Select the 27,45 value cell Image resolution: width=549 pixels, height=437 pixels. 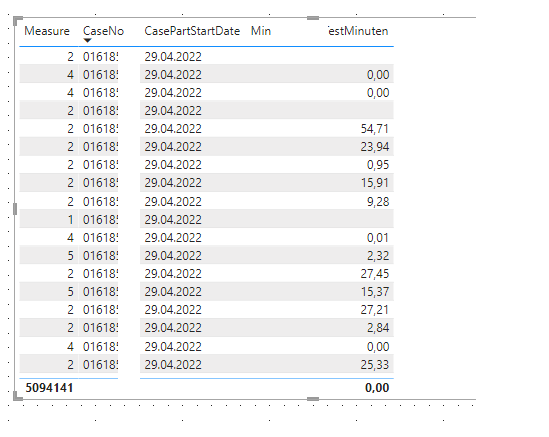coord(375,274)
